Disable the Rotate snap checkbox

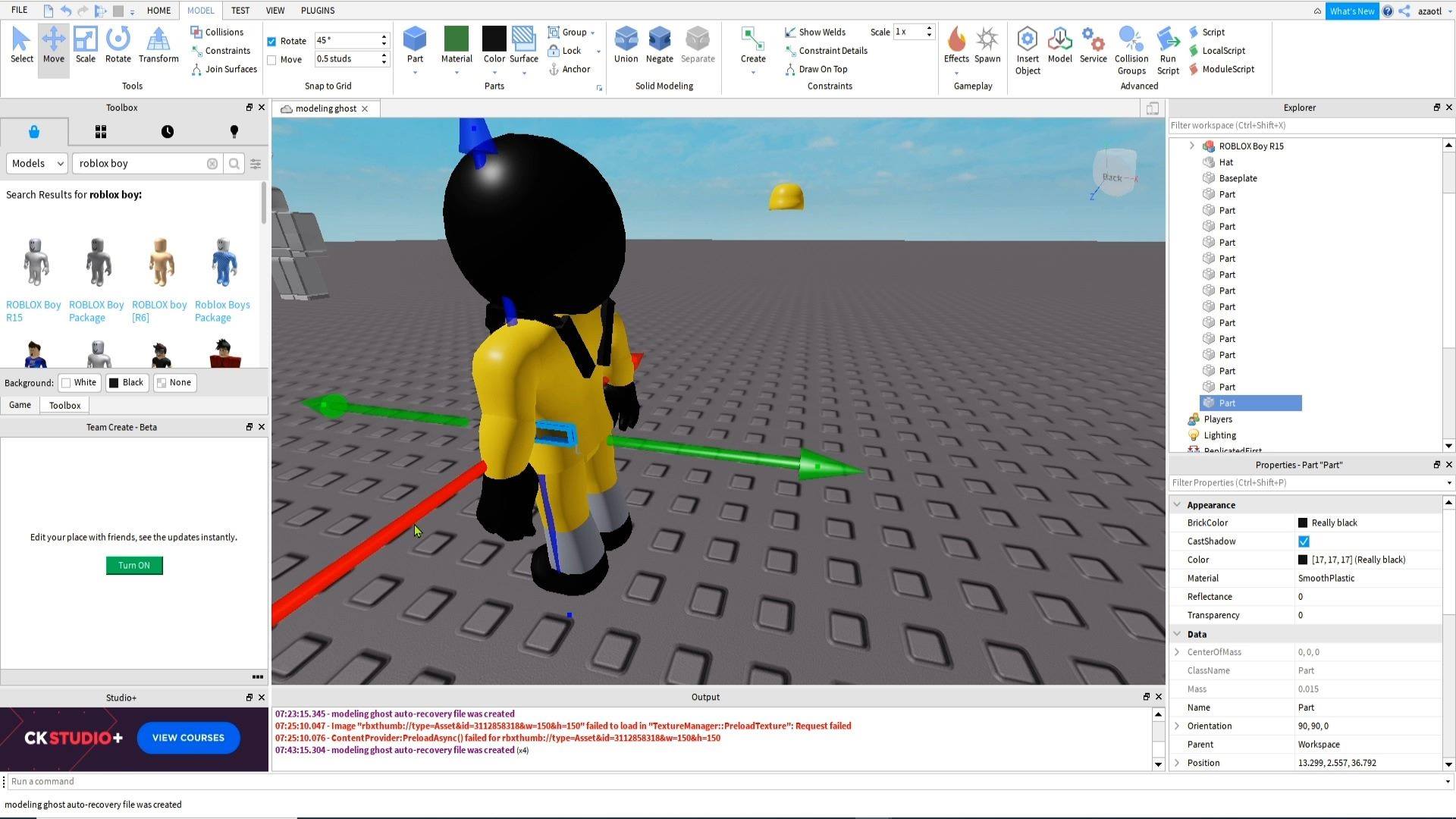271,41
